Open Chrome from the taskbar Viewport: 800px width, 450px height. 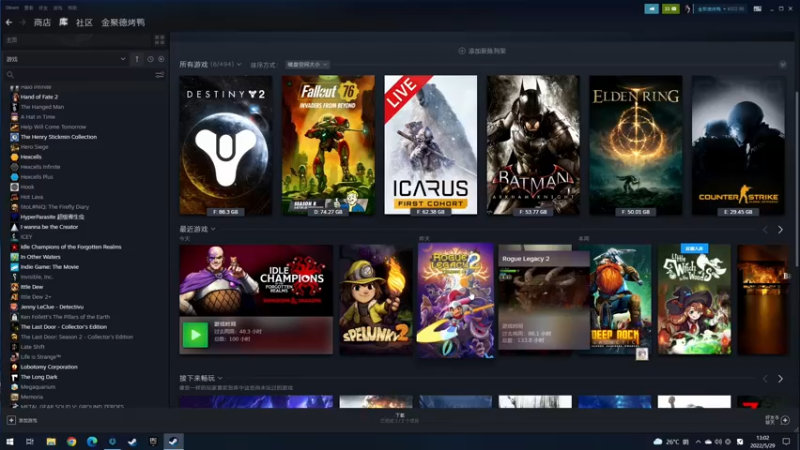click(71, 441)
